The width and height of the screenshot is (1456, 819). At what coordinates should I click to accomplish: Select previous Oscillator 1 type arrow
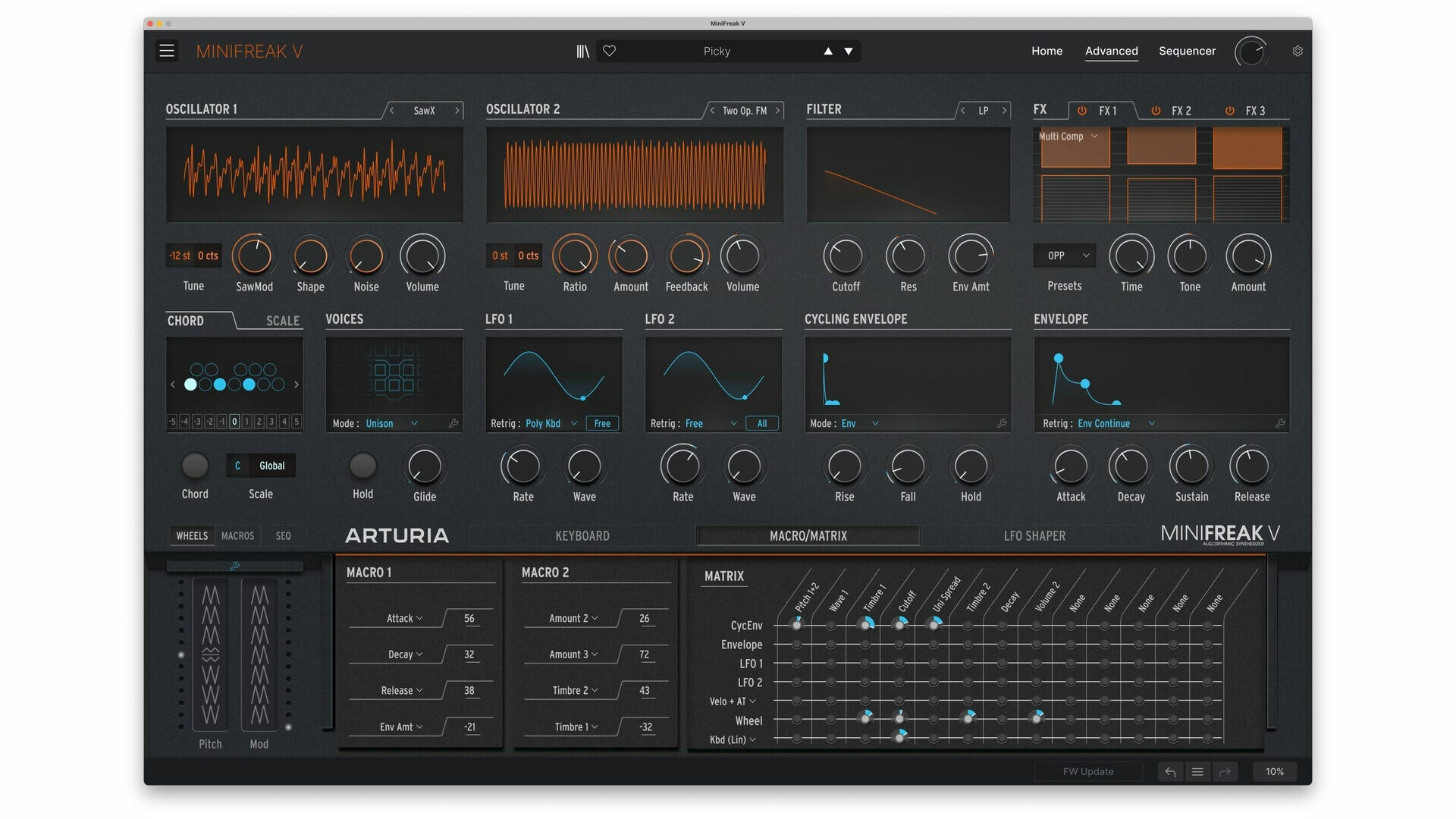pyautogui.click(x=392, y=111)
